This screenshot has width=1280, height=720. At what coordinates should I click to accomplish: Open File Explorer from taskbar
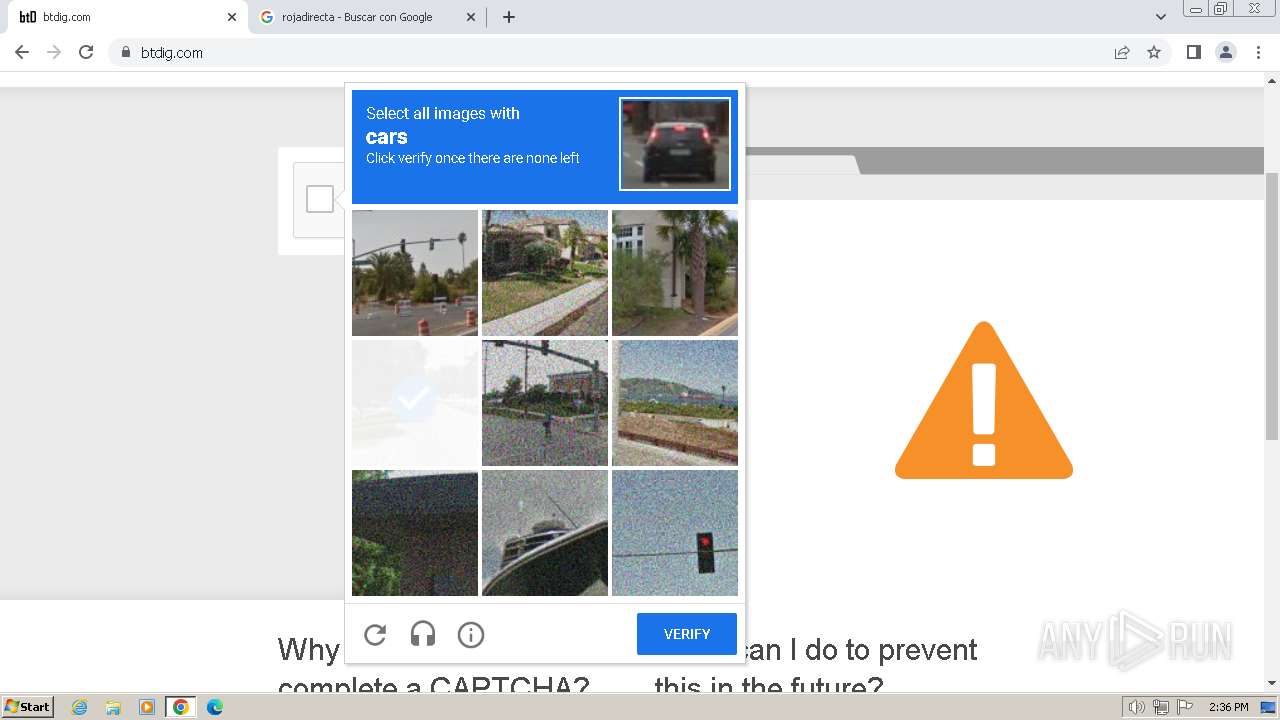(113, 707)
